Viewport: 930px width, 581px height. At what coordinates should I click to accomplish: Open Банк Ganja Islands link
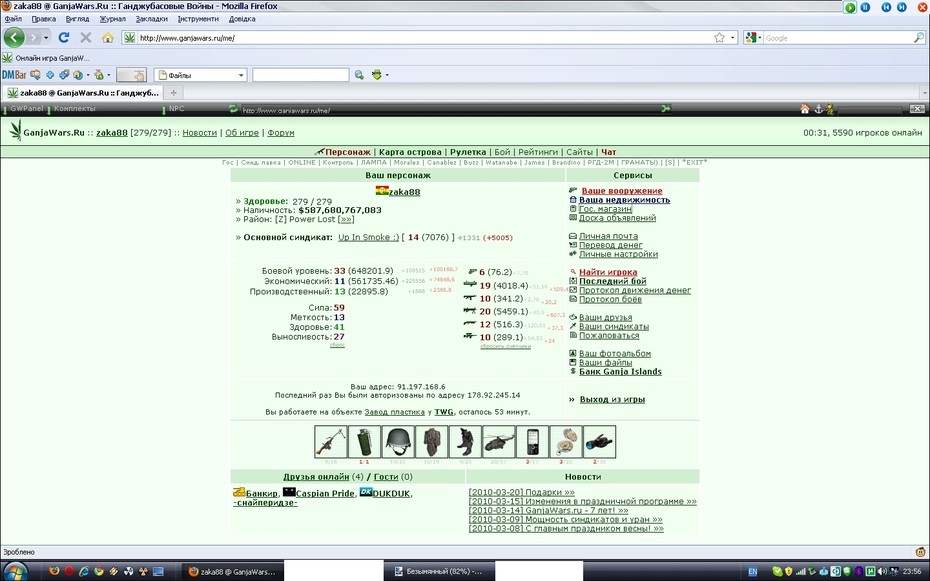coord(620,372)
